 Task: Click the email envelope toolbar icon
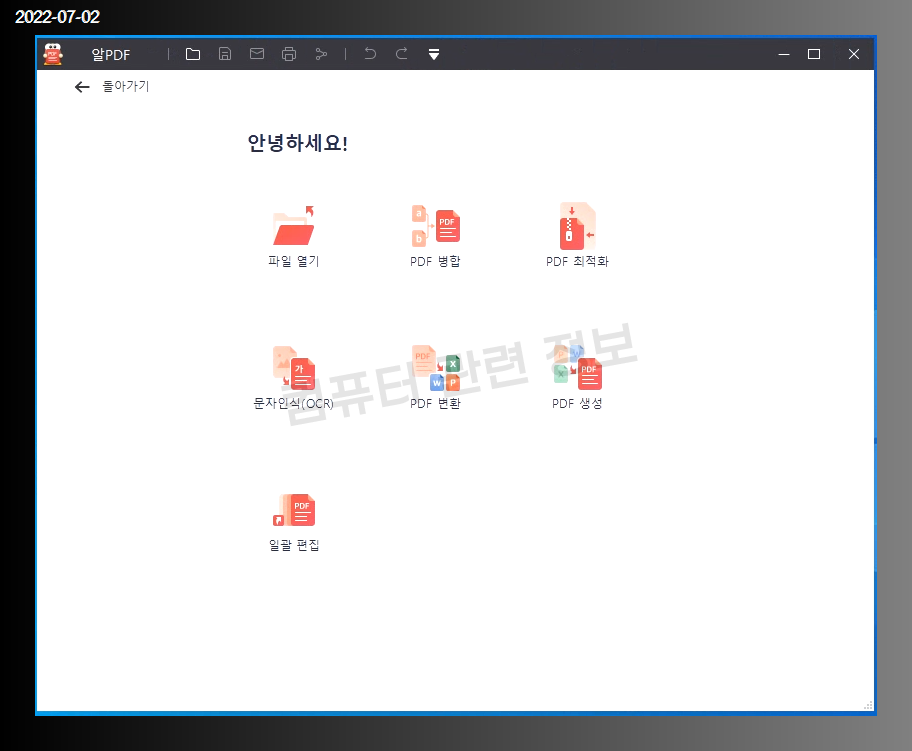[x=256, y=54]
